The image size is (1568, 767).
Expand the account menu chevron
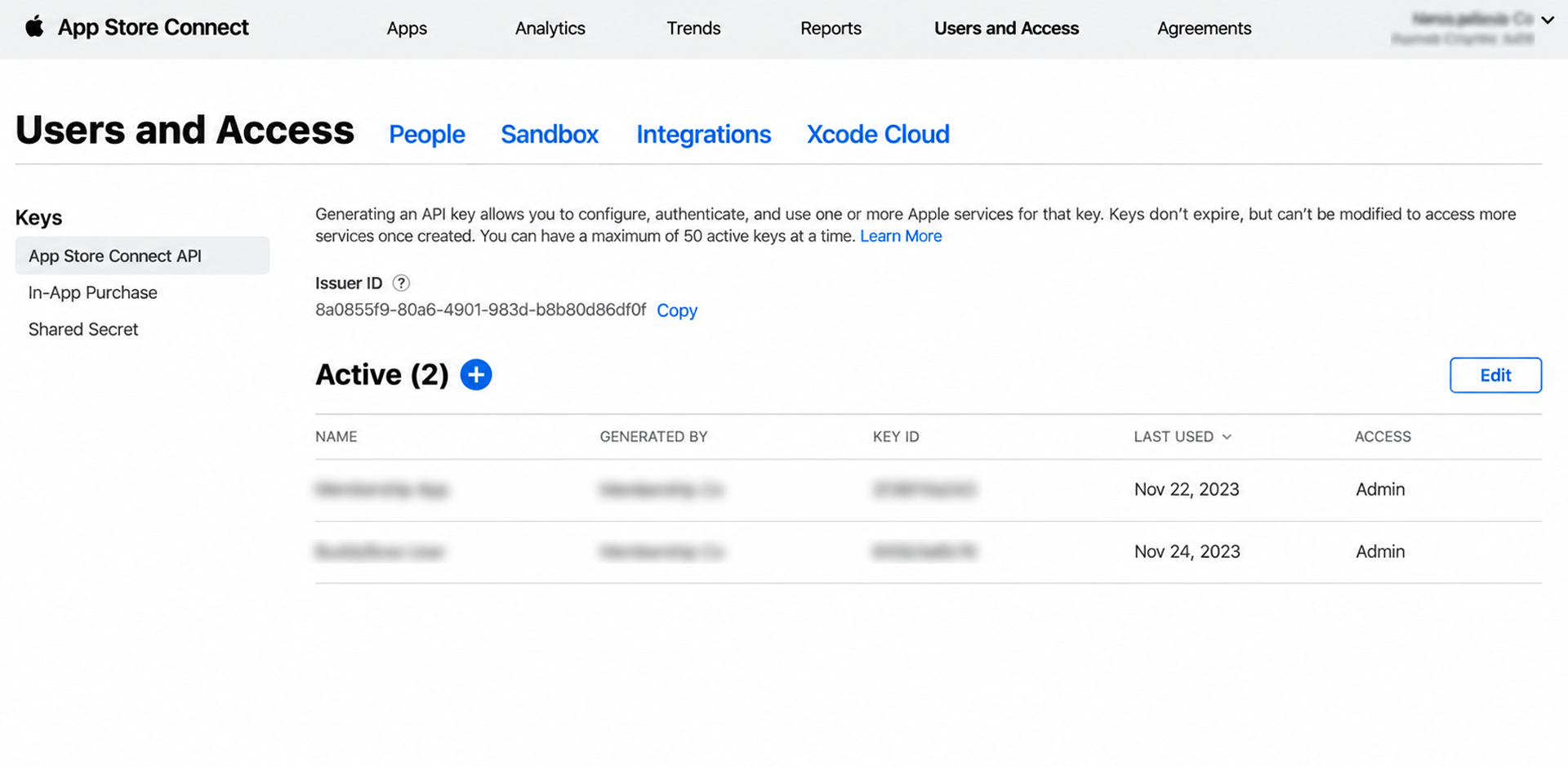pyautogui.click(x=1548, y=20)
